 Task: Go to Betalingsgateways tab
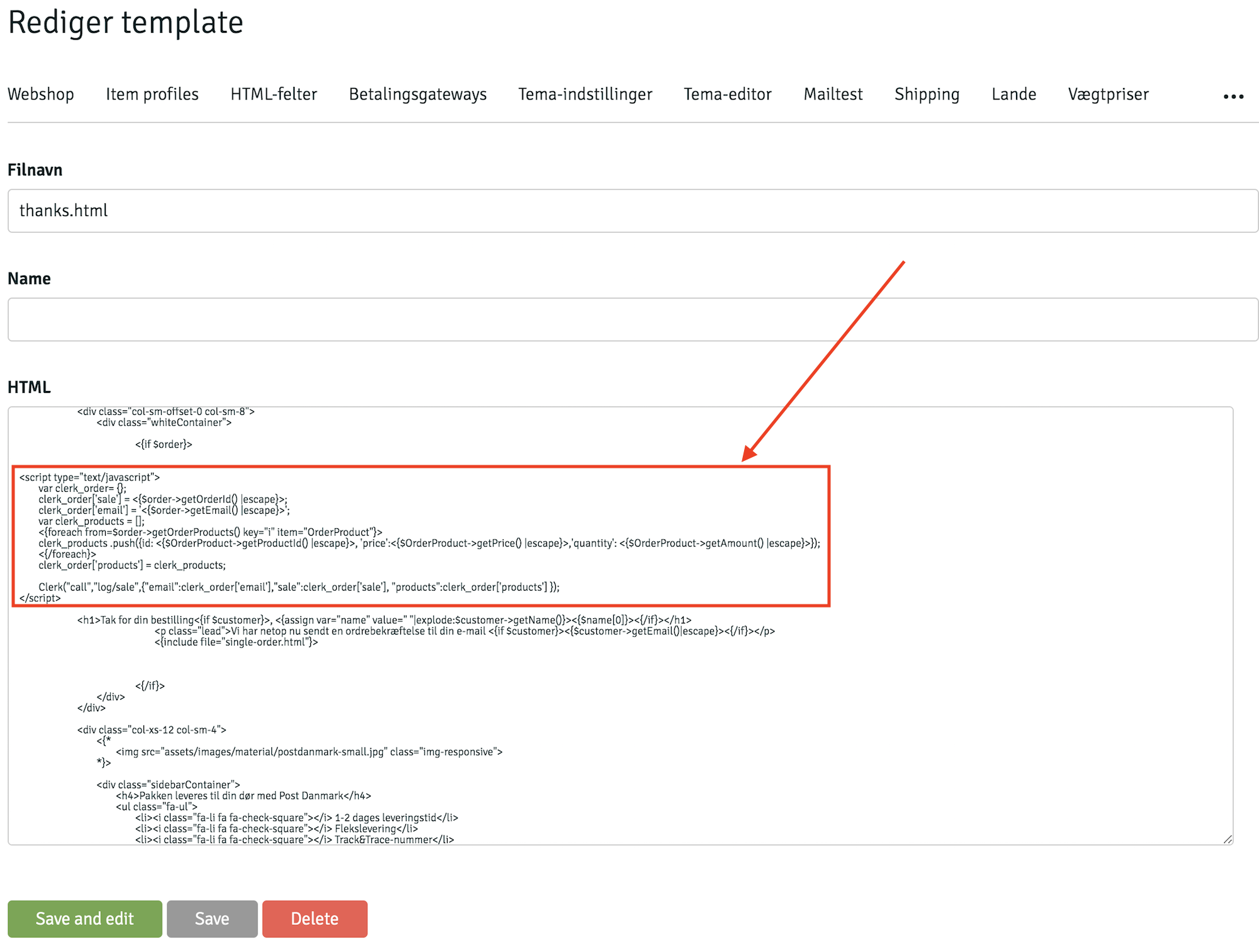[x=417, y=94]
